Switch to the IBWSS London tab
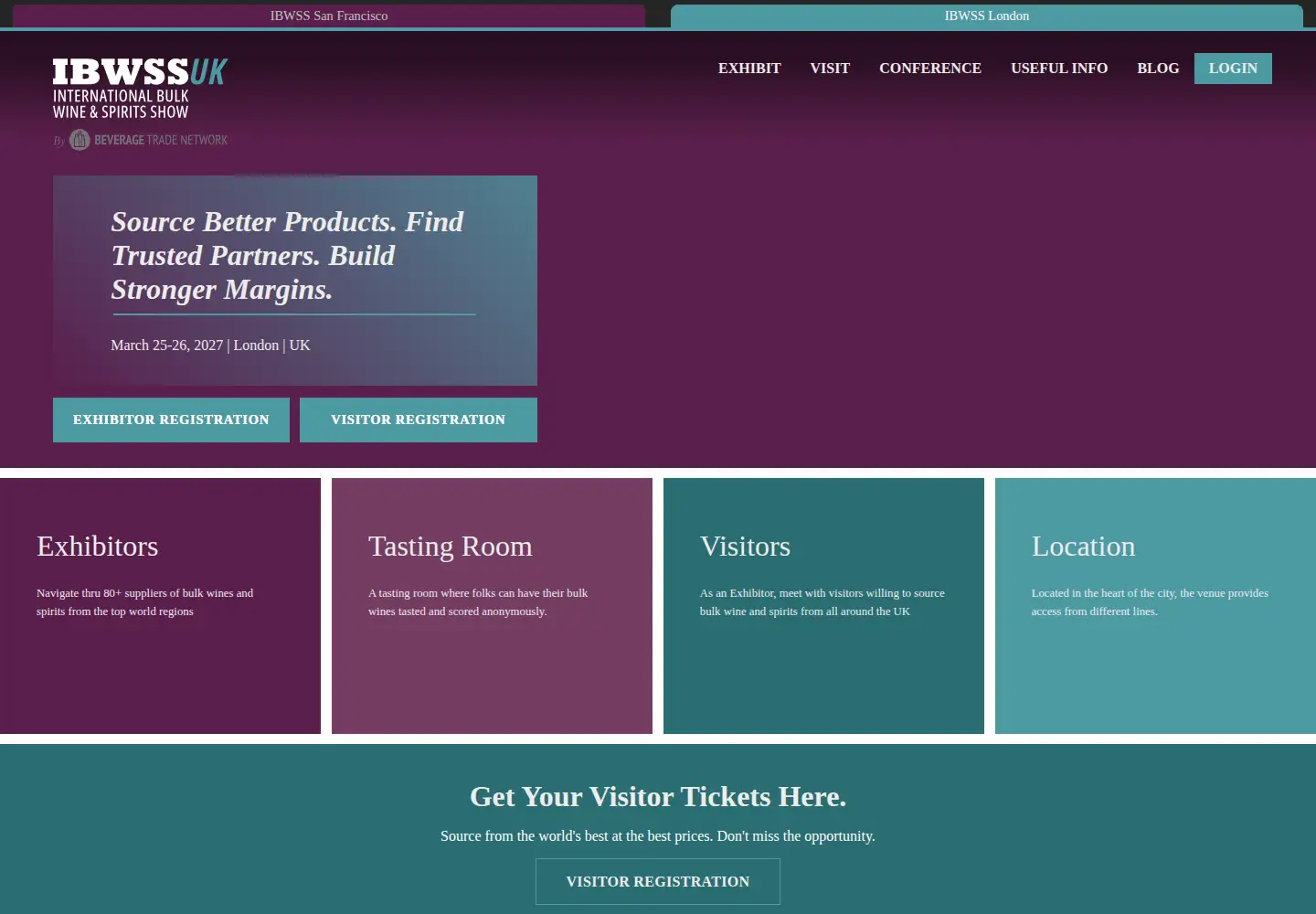1316x914 pixels. pos(987,16)
